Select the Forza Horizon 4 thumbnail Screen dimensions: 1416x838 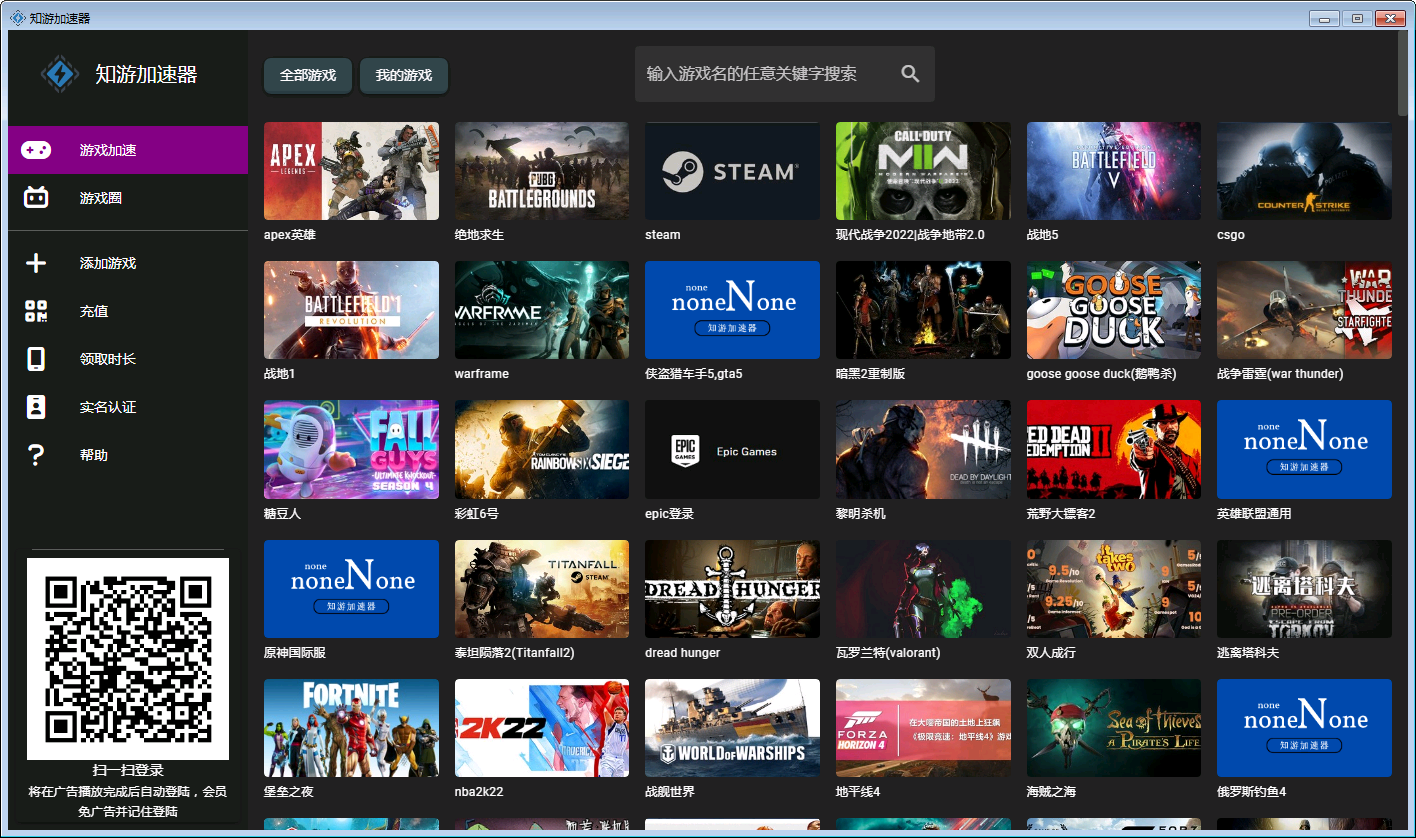(x=923, y=728)
